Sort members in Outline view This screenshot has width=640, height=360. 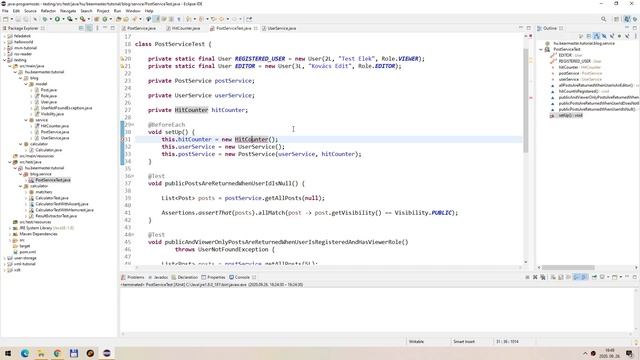(596, 36)
